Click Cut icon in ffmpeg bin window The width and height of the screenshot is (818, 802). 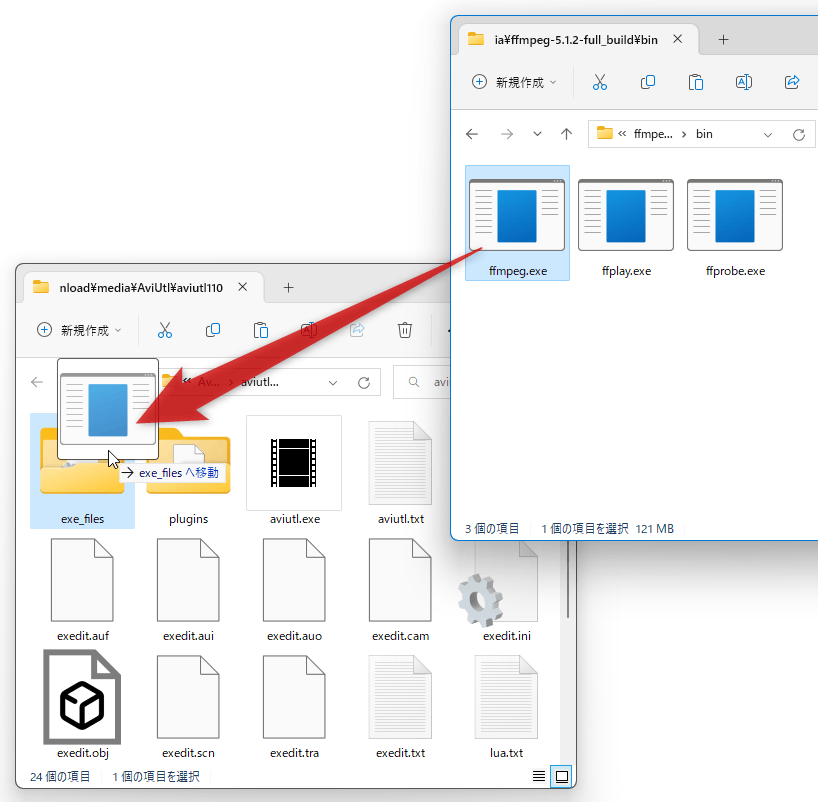click(599, 82)
